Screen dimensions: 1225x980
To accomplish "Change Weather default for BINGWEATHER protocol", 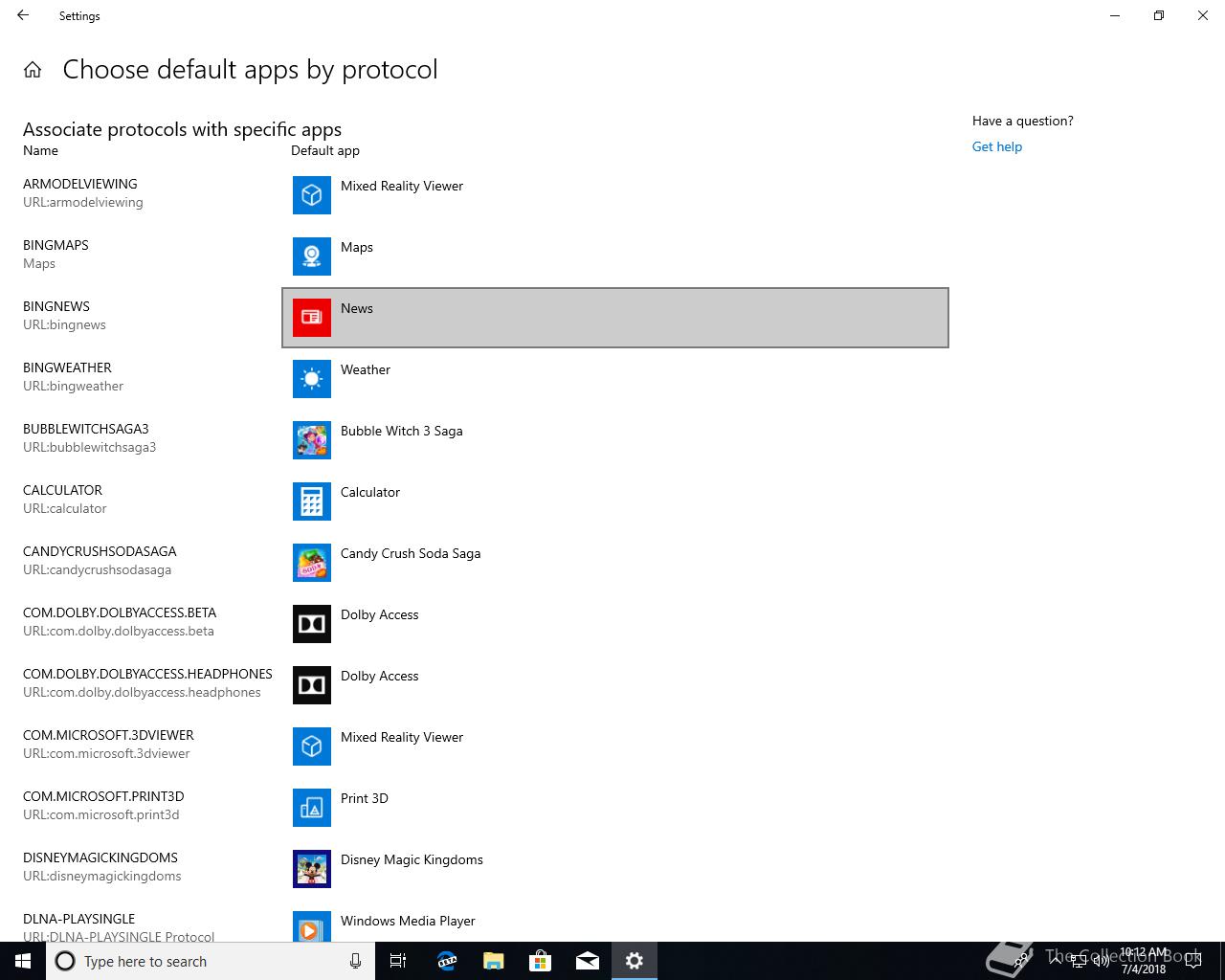I will (615, 379).
